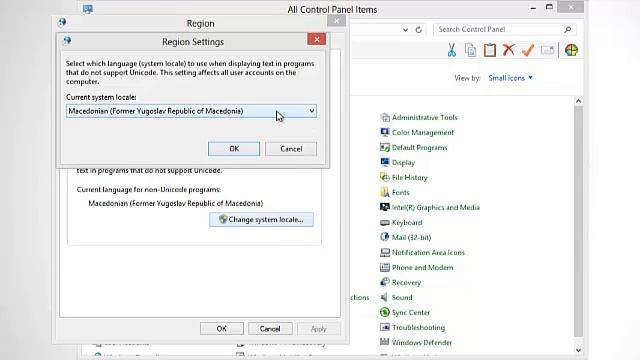Open Color Management item
Image resolution: width=640 pixels, height=360 pixels.
[x=417, y=133]
